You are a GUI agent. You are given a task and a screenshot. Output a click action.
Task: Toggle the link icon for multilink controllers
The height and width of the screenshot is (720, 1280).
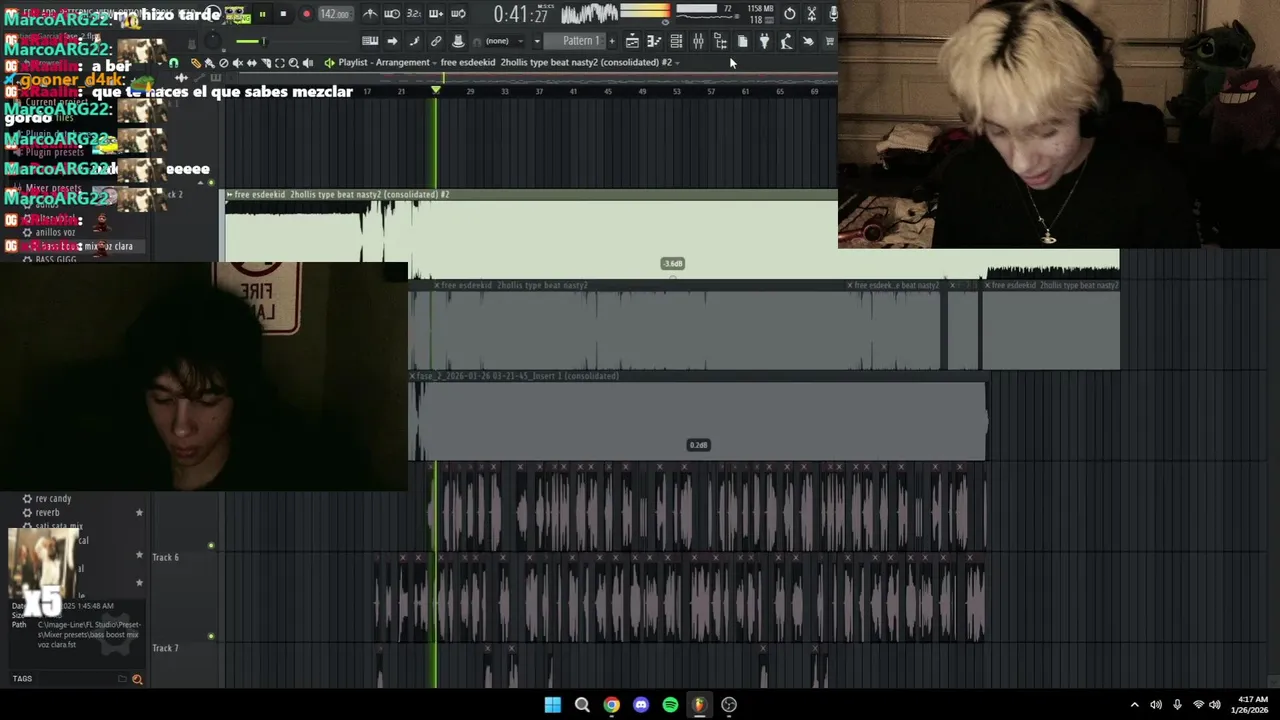436,41
